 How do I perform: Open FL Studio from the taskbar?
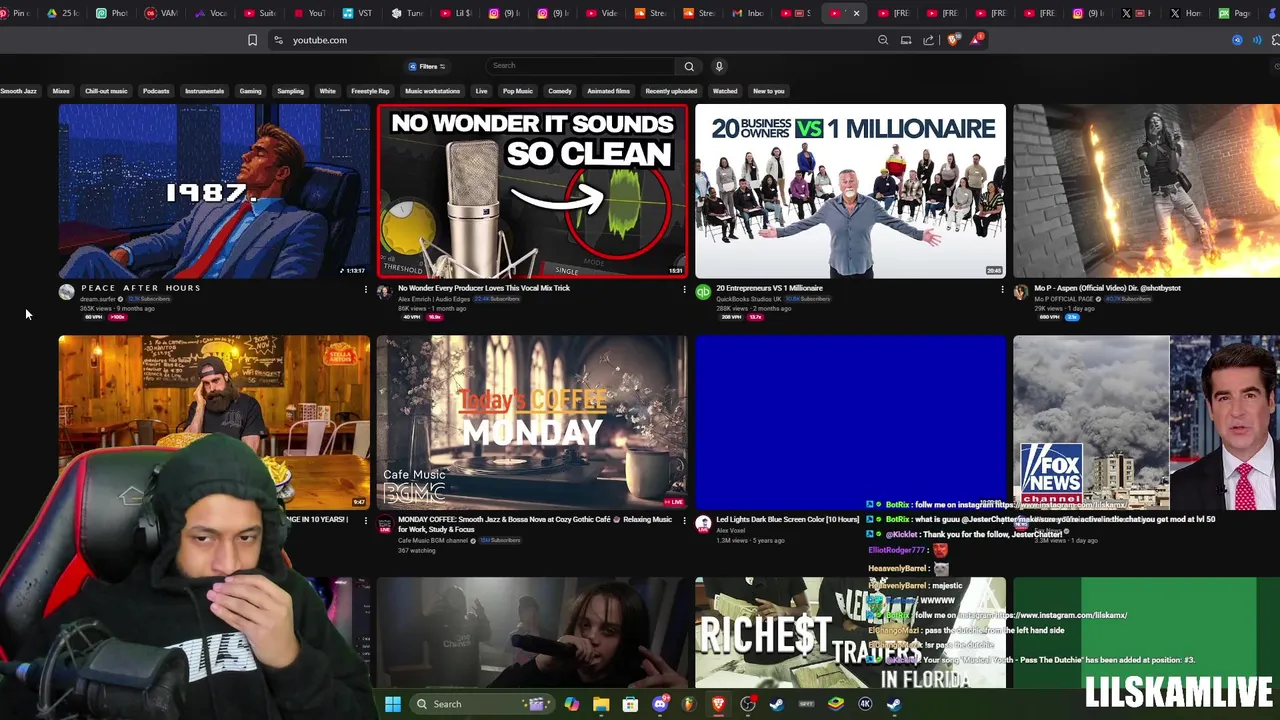click(x=689, y=704)
